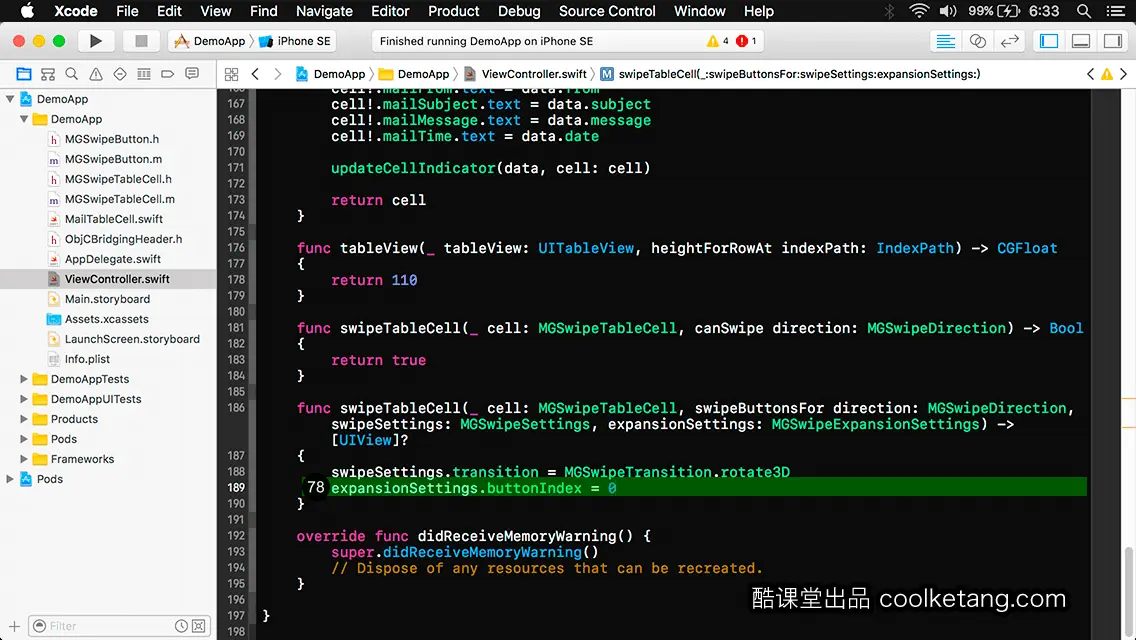This screenshot has width=1136, height=640.
Task: Open the Issue navigator warning icon
Action: coord(96,74)
